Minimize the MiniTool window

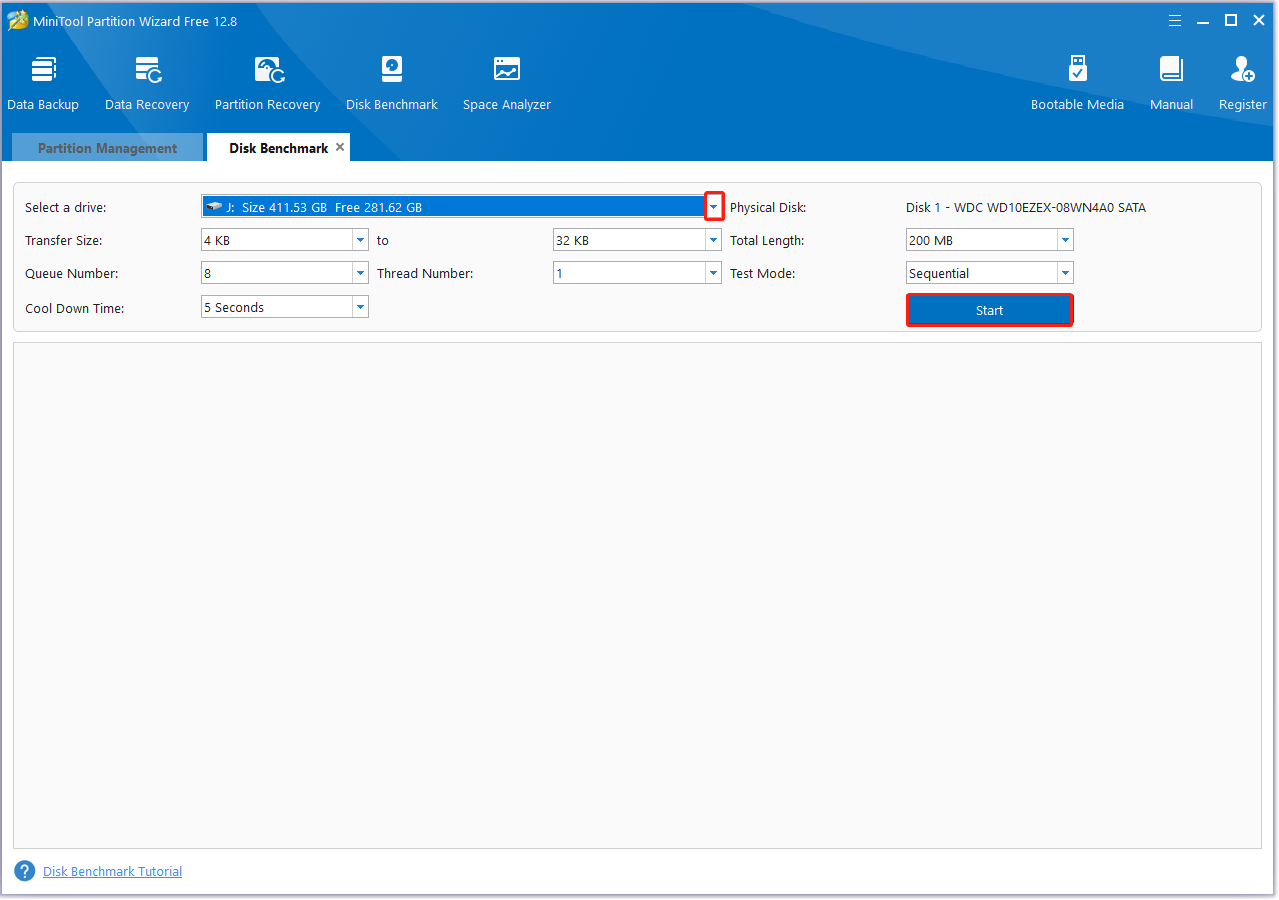pyautogui.click(x=1203, y=20)
